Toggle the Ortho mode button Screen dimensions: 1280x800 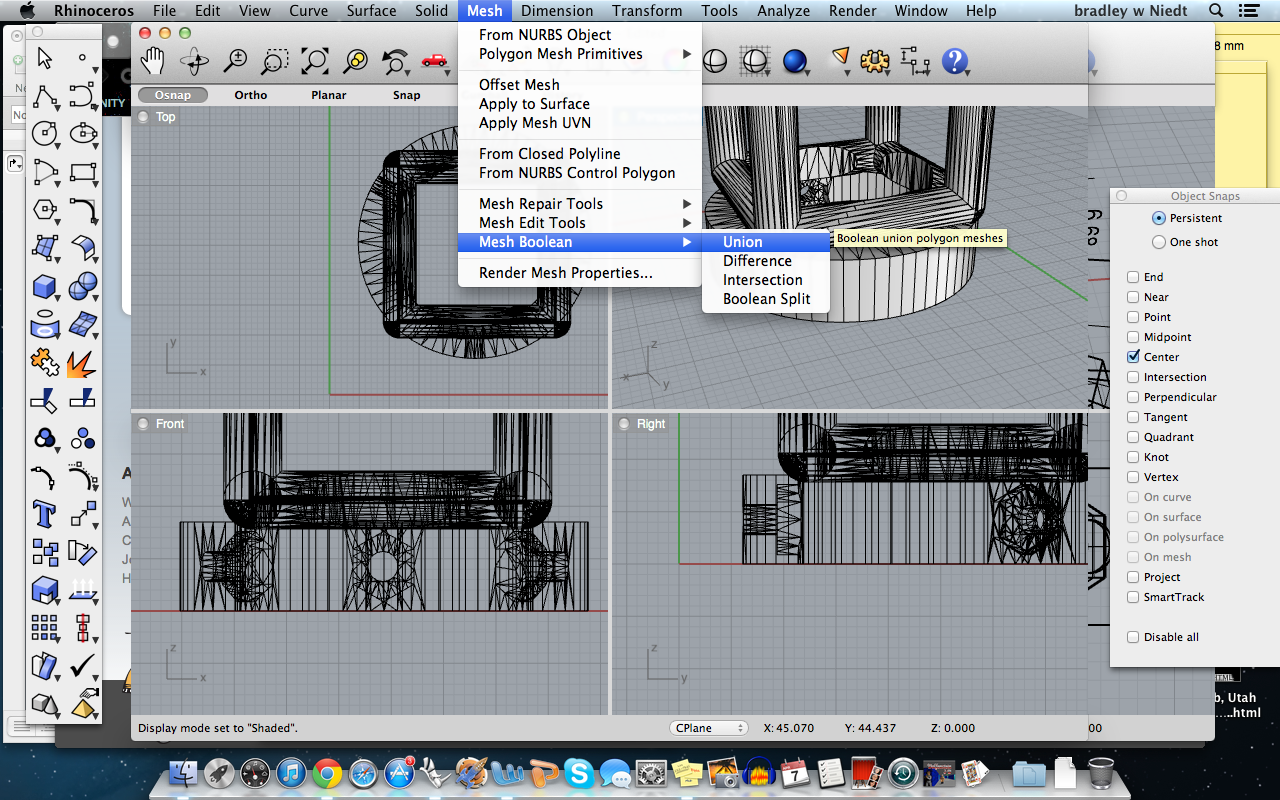(251, 95)
